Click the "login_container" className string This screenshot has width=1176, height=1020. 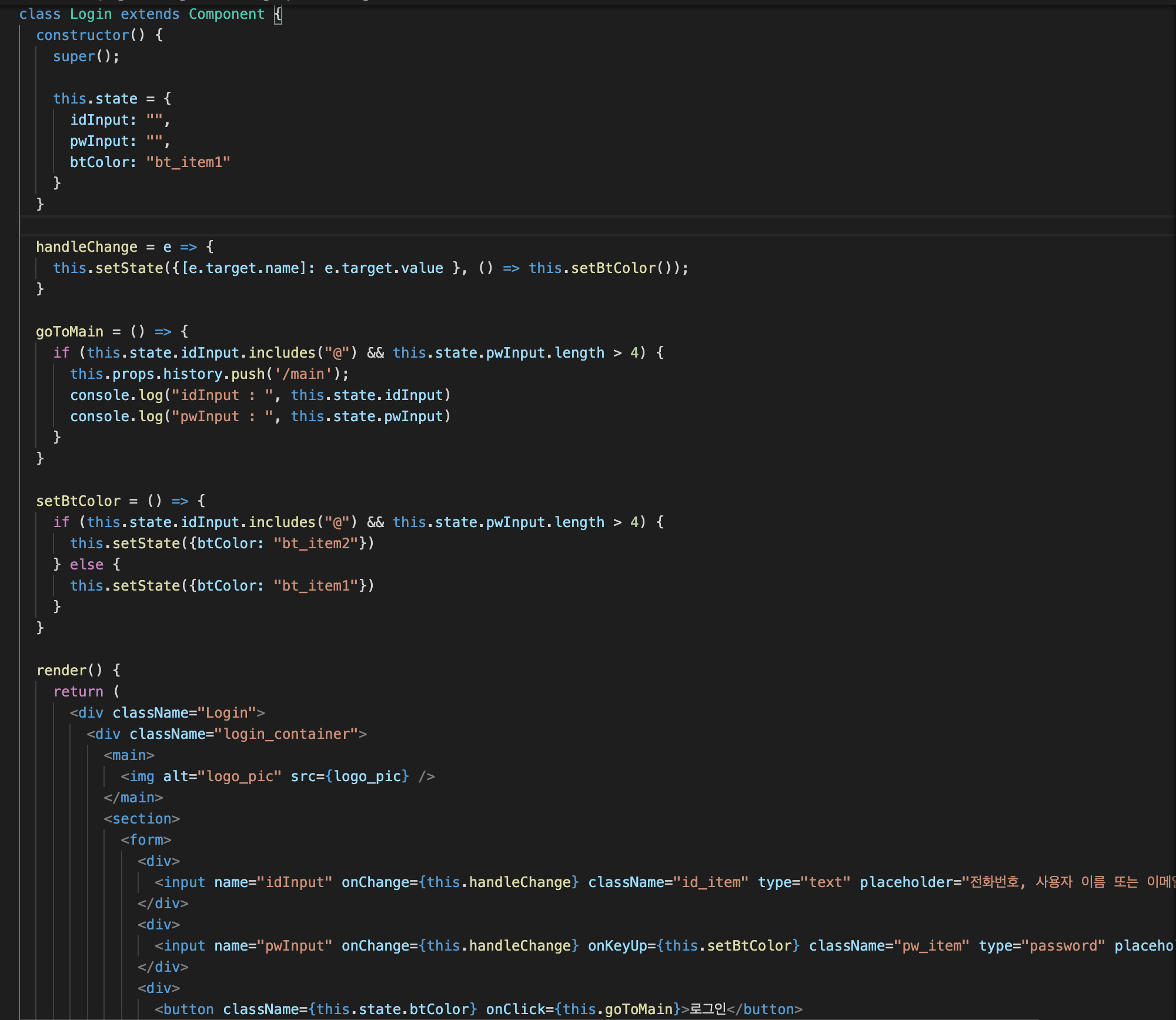(286, 734)
